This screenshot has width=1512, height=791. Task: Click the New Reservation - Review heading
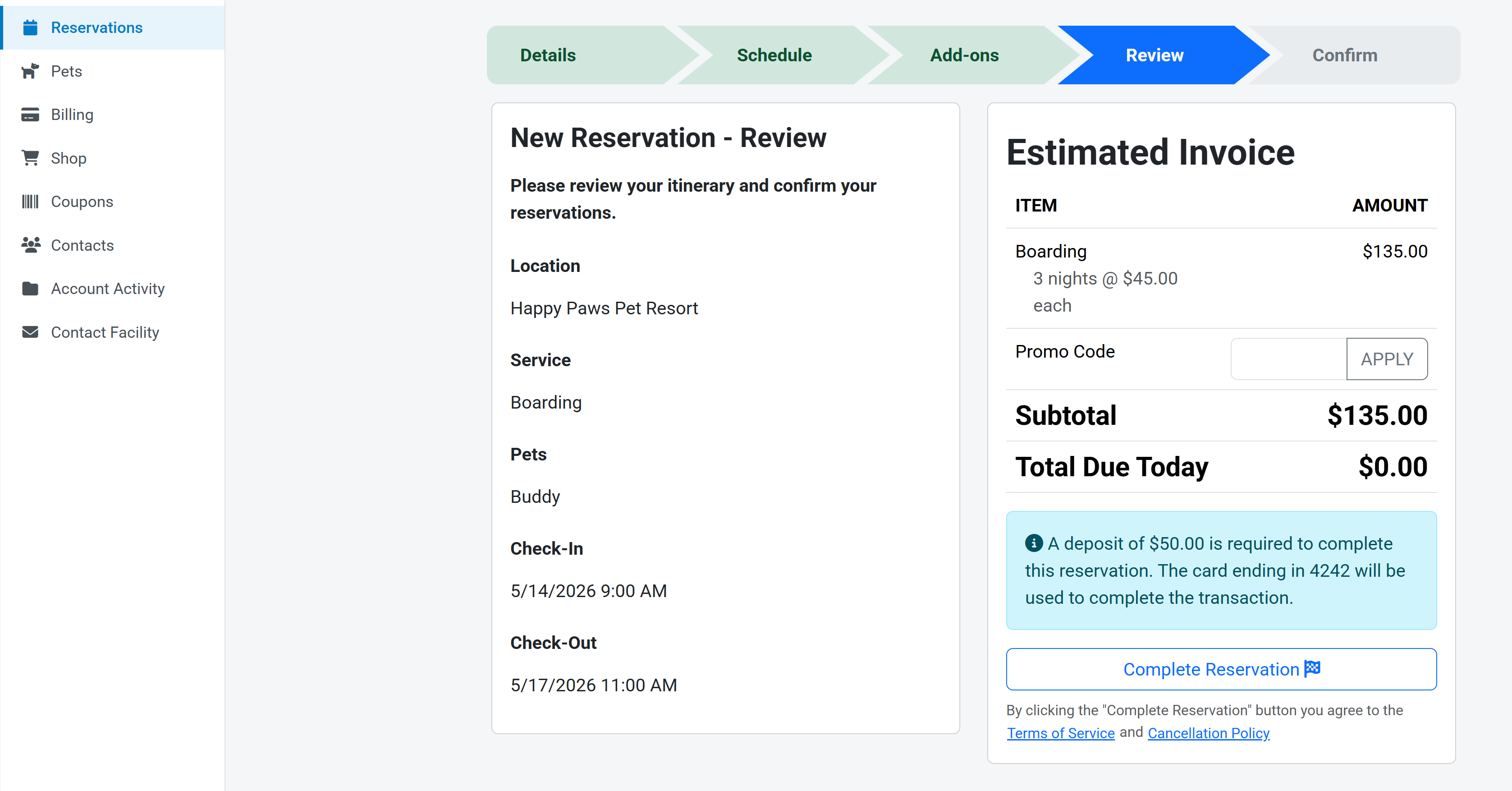point(668,138)
